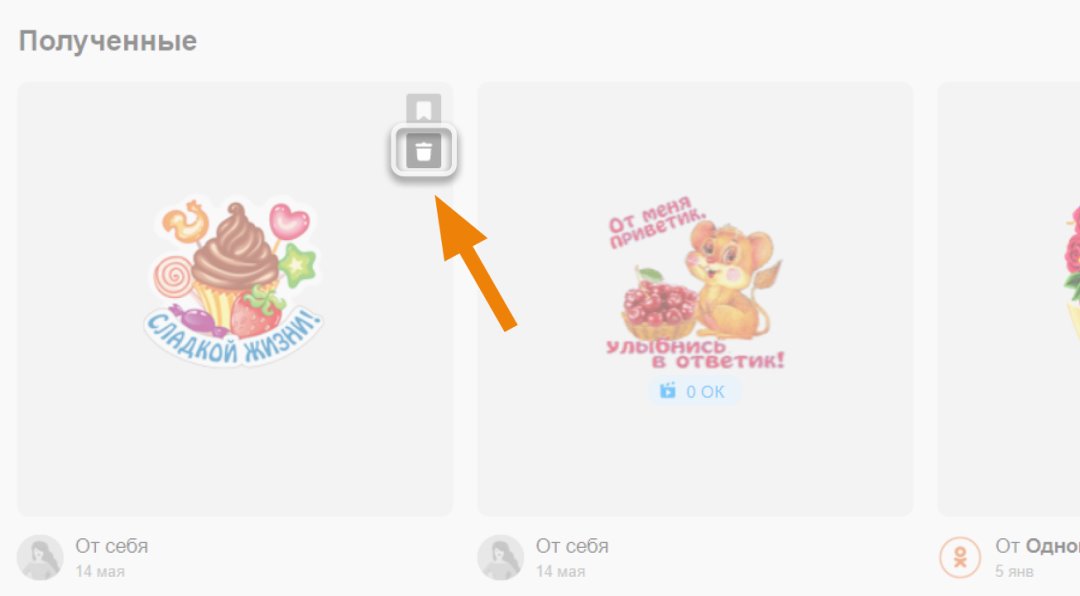Open the От меня приветик mouse sticker

click(x=696, y=284)
